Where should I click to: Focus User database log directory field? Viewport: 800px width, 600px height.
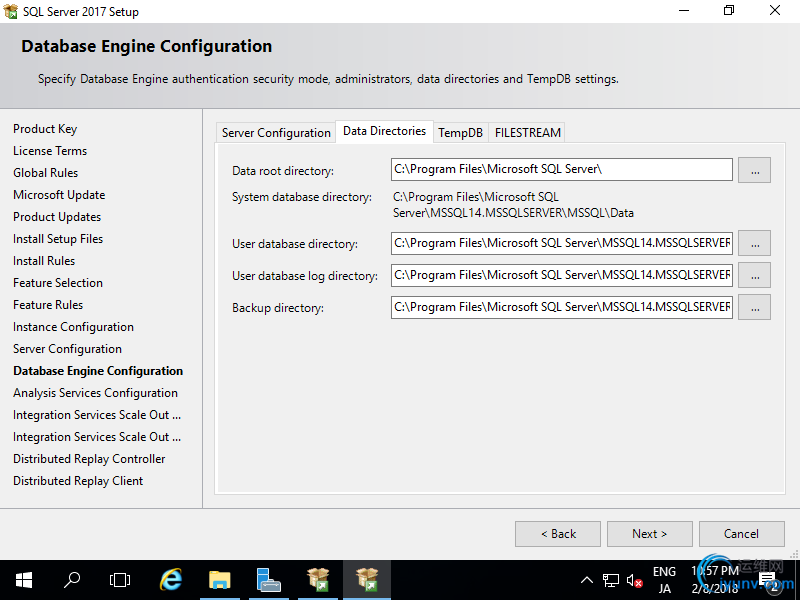coord(562,276)
